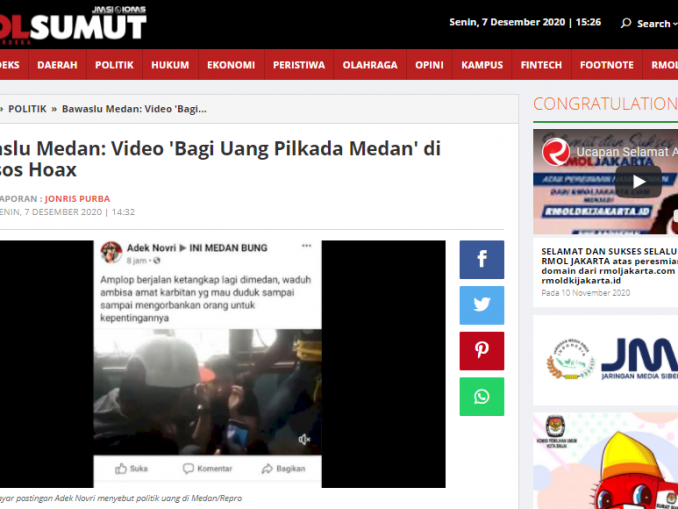Click the image caption mentioning Adek Novri

pos(121,498)
